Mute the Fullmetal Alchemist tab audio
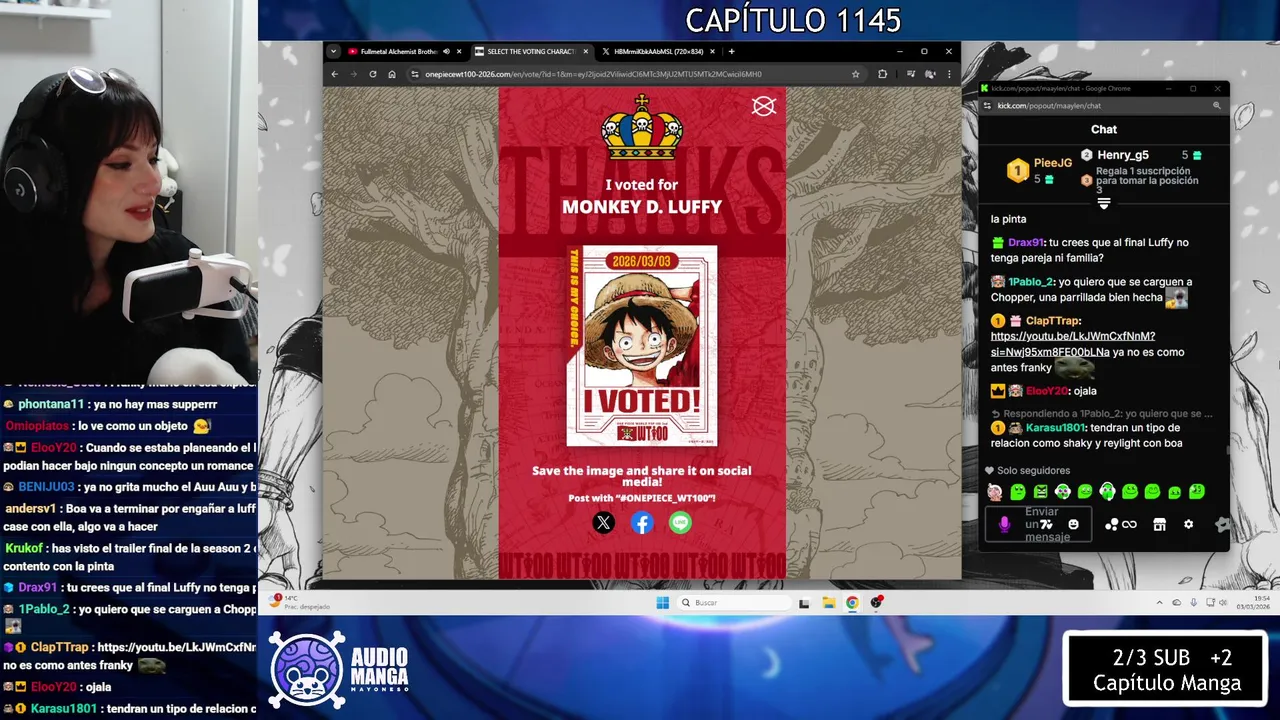1280x720 pixels. click(x=446, y=51)
